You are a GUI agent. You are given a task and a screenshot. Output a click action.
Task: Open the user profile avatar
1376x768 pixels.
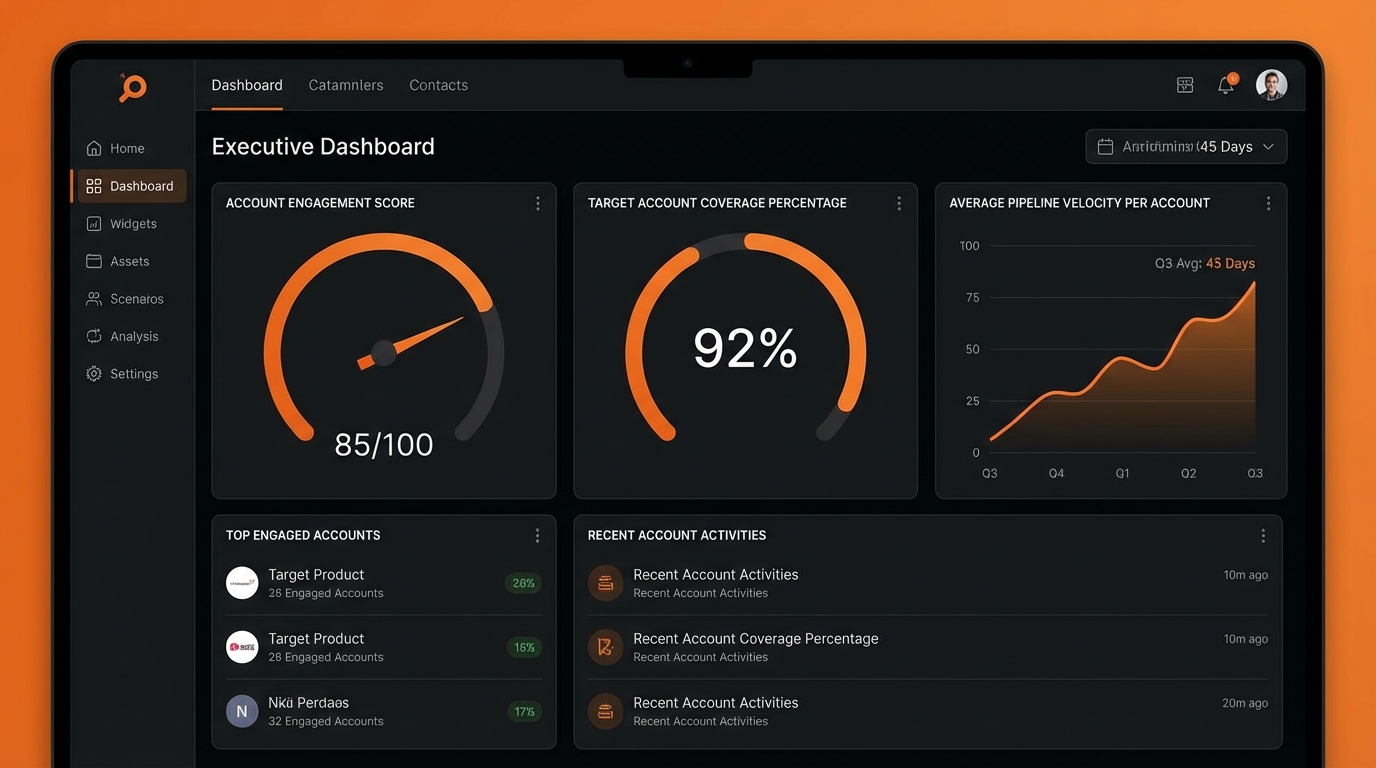[1271, 85]
